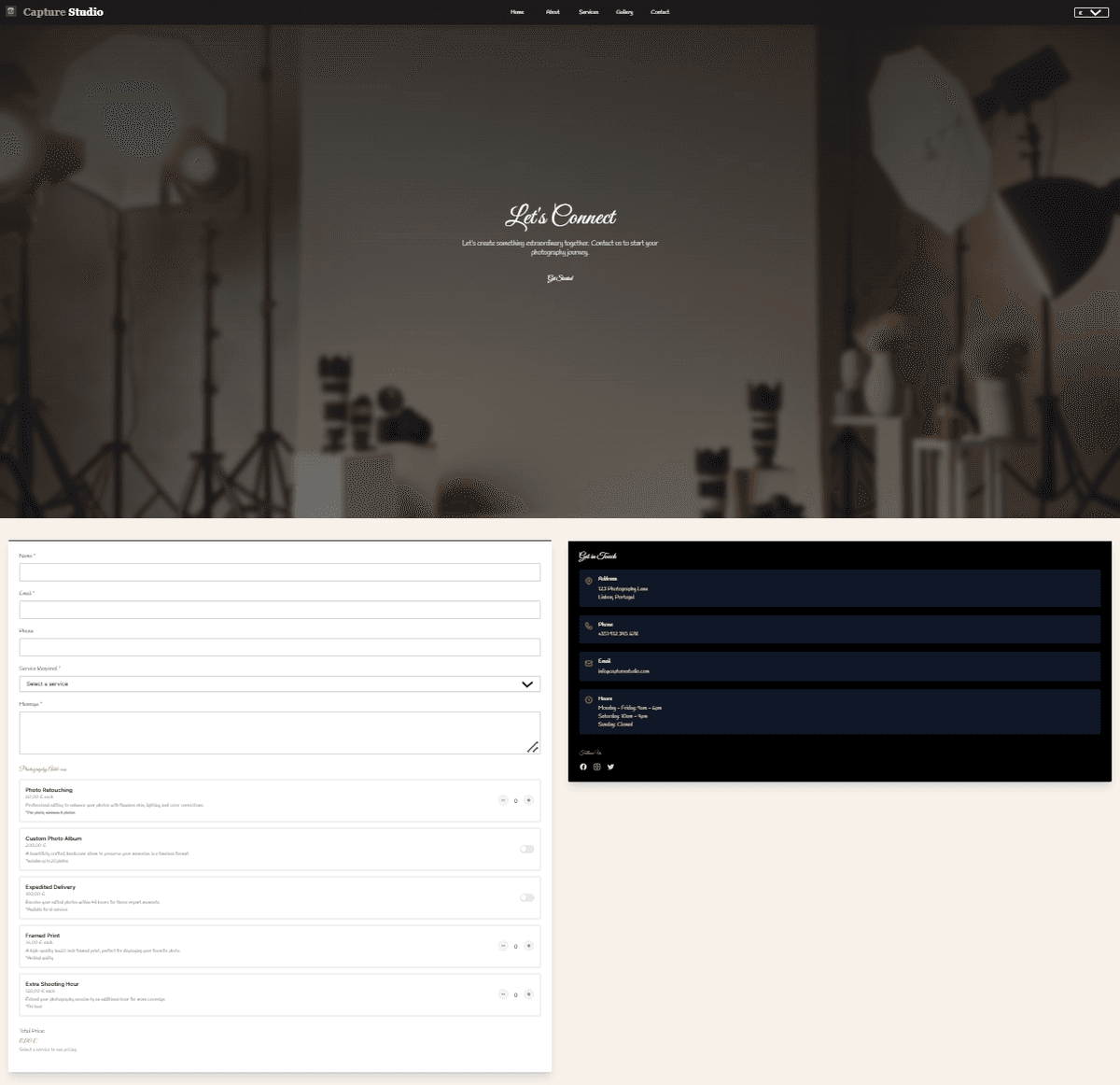Open the Twitter social link icon
Viewport: 1120px width, 1085px height.
click(610, 767)
